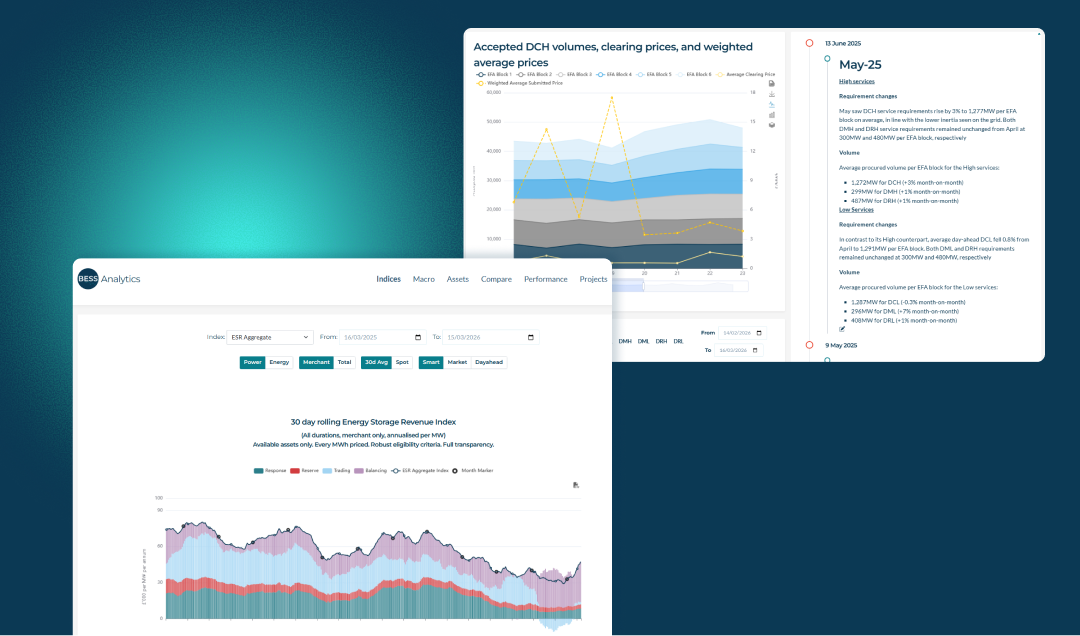This screenshot has width=1080, height=636.
Task: Click text '296MW for DML (+7% month-on-month)'
Action: tap(904, 311)
